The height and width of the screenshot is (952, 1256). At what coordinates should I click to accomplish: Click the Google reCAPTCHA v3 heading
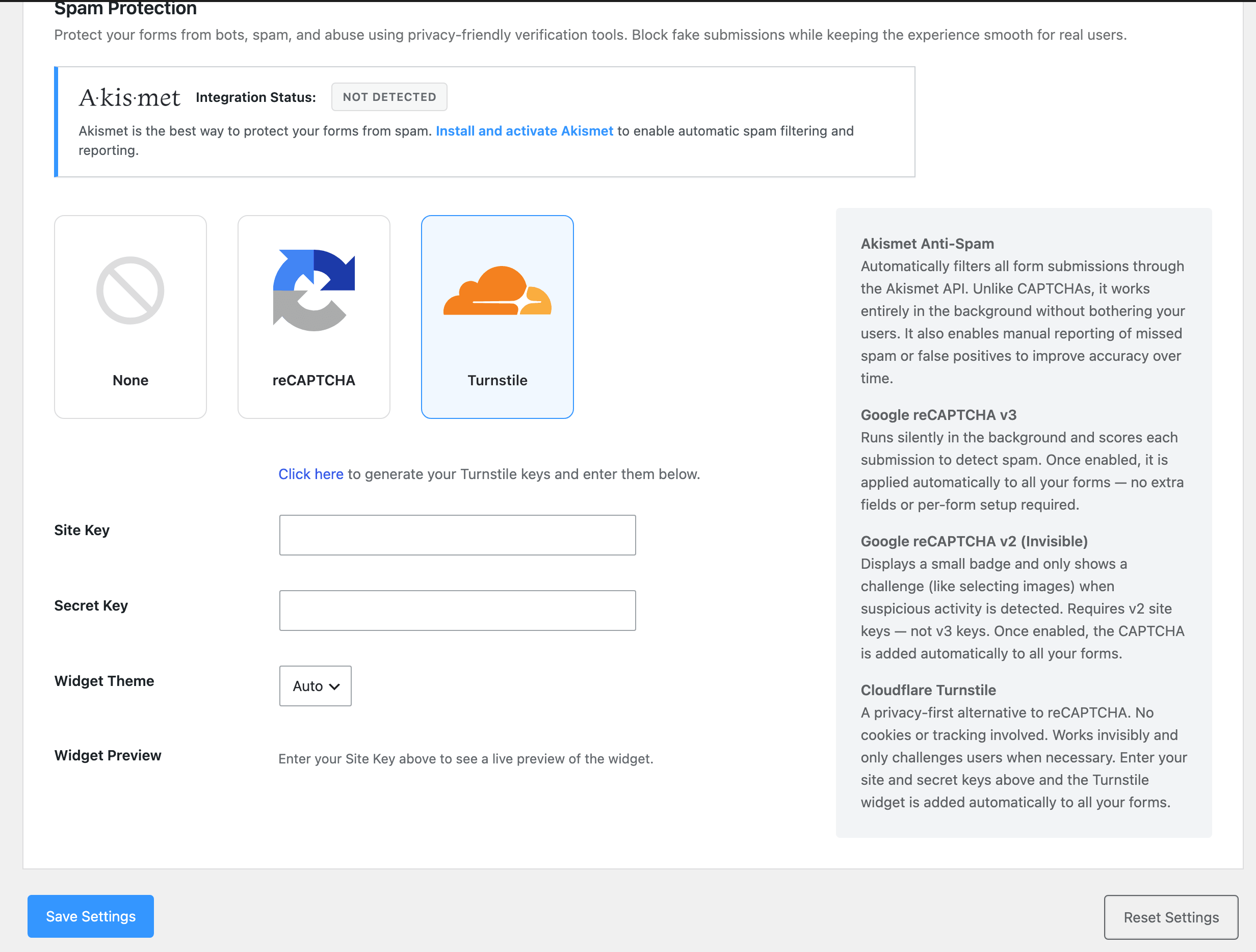coord(938,415)
